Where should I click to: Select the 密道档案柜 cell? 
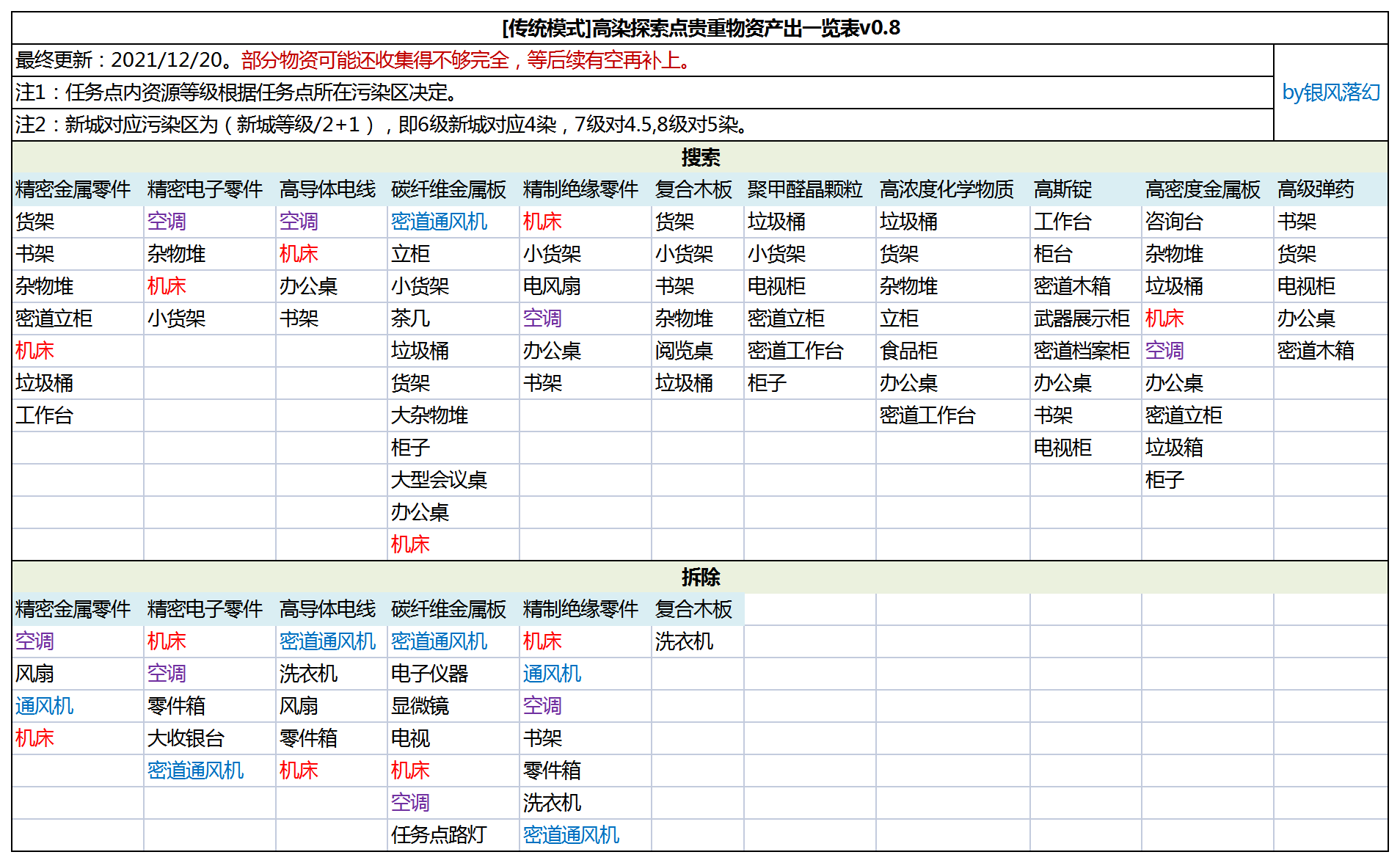pos(1085,351)
